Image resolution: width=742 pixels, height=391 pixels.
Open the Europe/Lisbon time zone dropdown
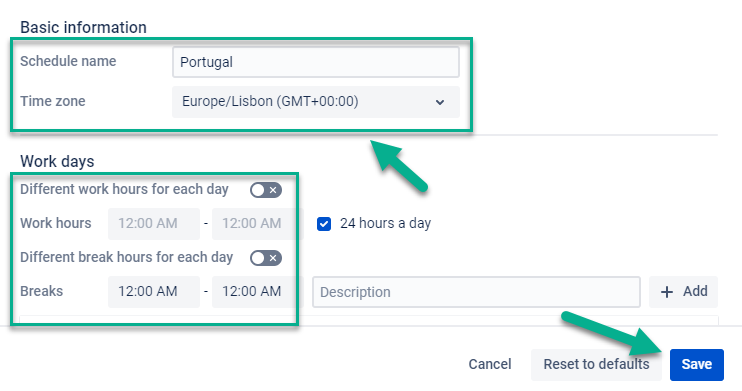click(x=316, y=102)
